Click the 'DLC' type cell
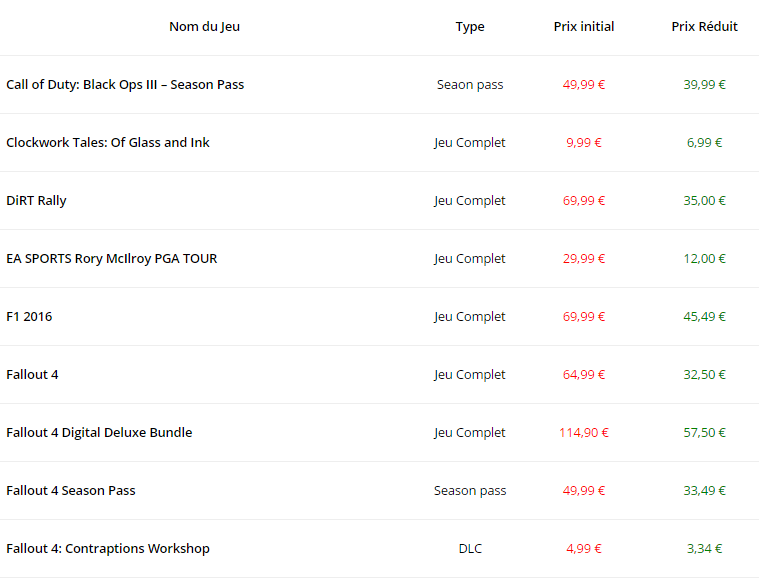Viewport: 759px width, 587px height. [x=470, y=549]
